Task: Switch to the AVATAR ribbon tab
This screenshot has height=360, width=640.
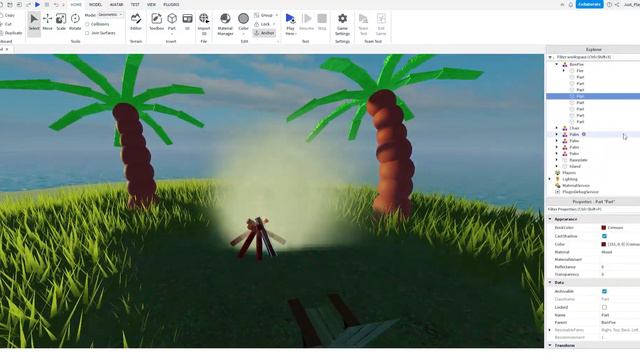Action: [x=116, y=4]
